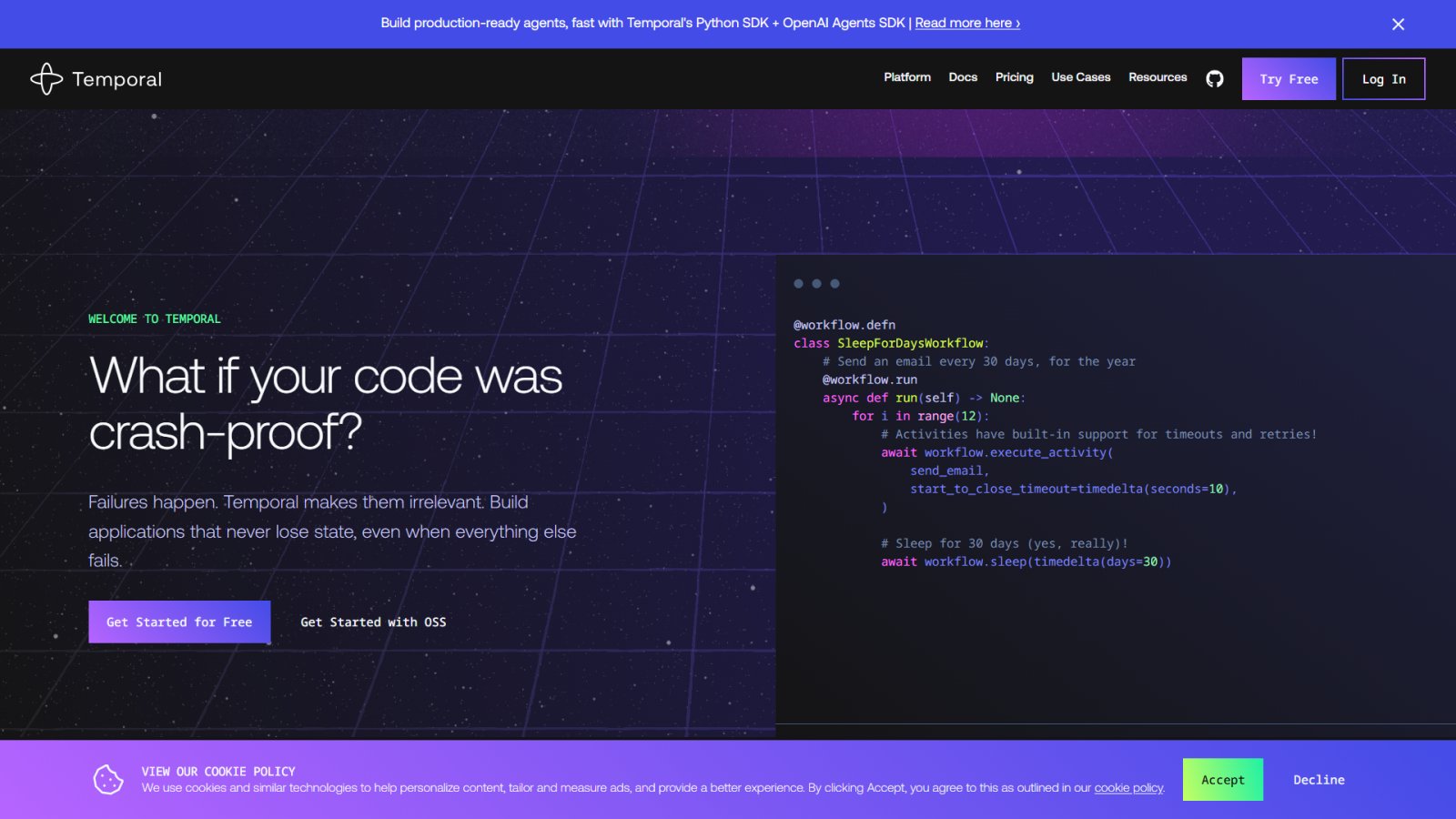This screenshot has height=819, width=1456.
Task: Click the 'send_email,' code line
Action: [949, 470]
